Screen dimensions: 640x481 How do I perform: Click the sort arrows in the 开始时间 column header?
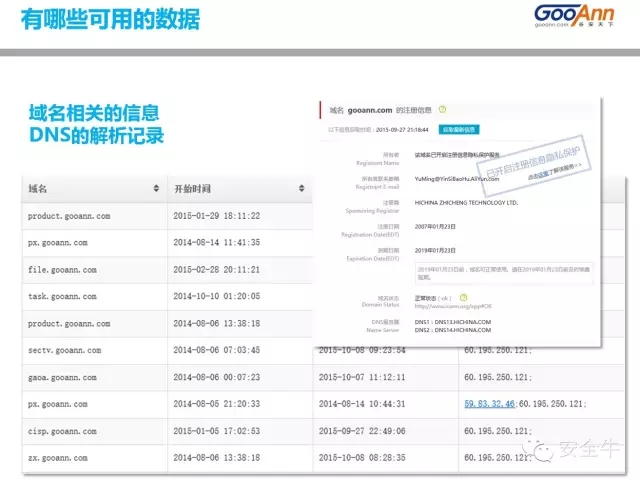click(301, 188)
